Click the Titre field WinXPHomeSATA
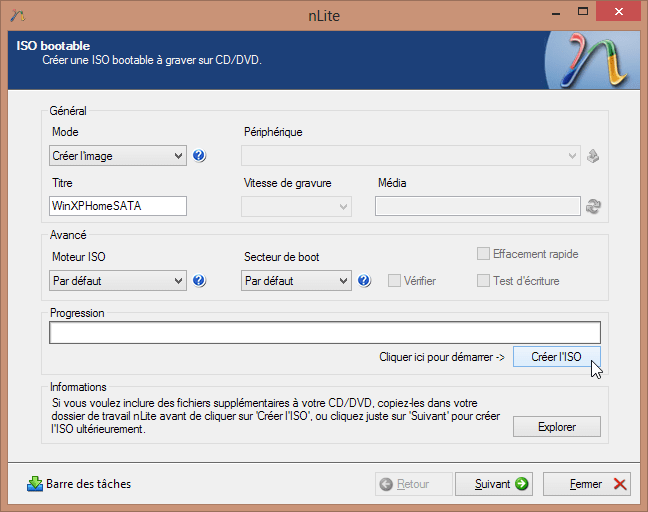The height and width of the screenshot is (512, 648). [x=118, y=206]
